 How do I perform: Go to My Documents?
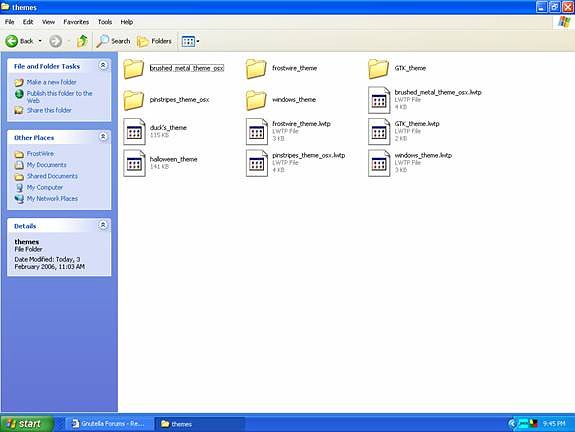tap(46, 165)
